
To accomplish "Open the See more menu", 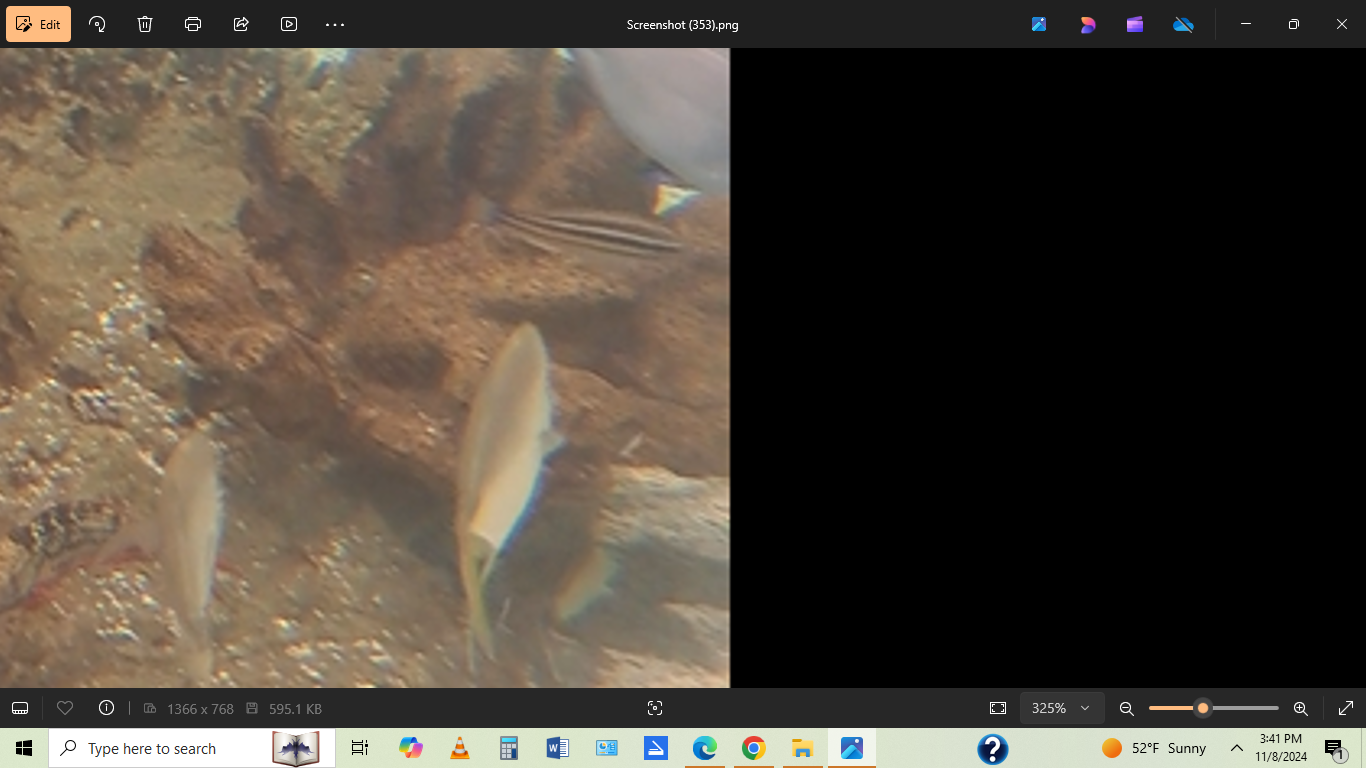I will 334,24.
